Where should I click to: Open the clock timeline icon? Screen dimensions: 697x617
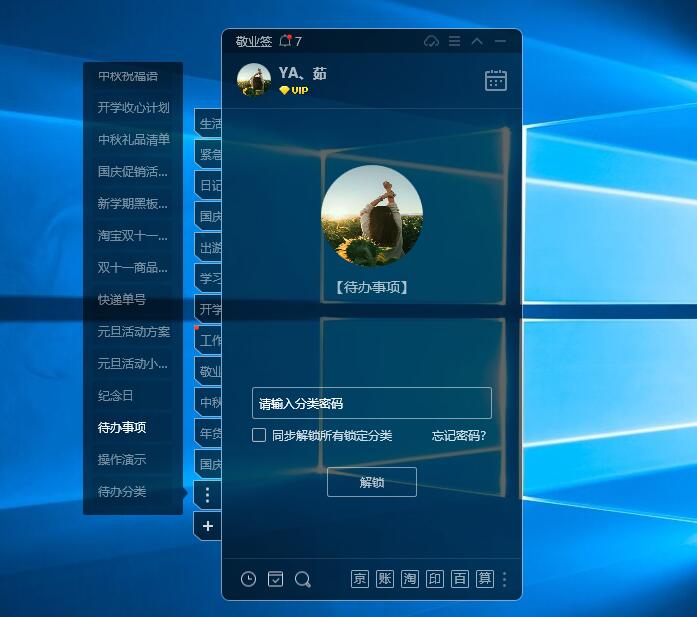point(248,579)
